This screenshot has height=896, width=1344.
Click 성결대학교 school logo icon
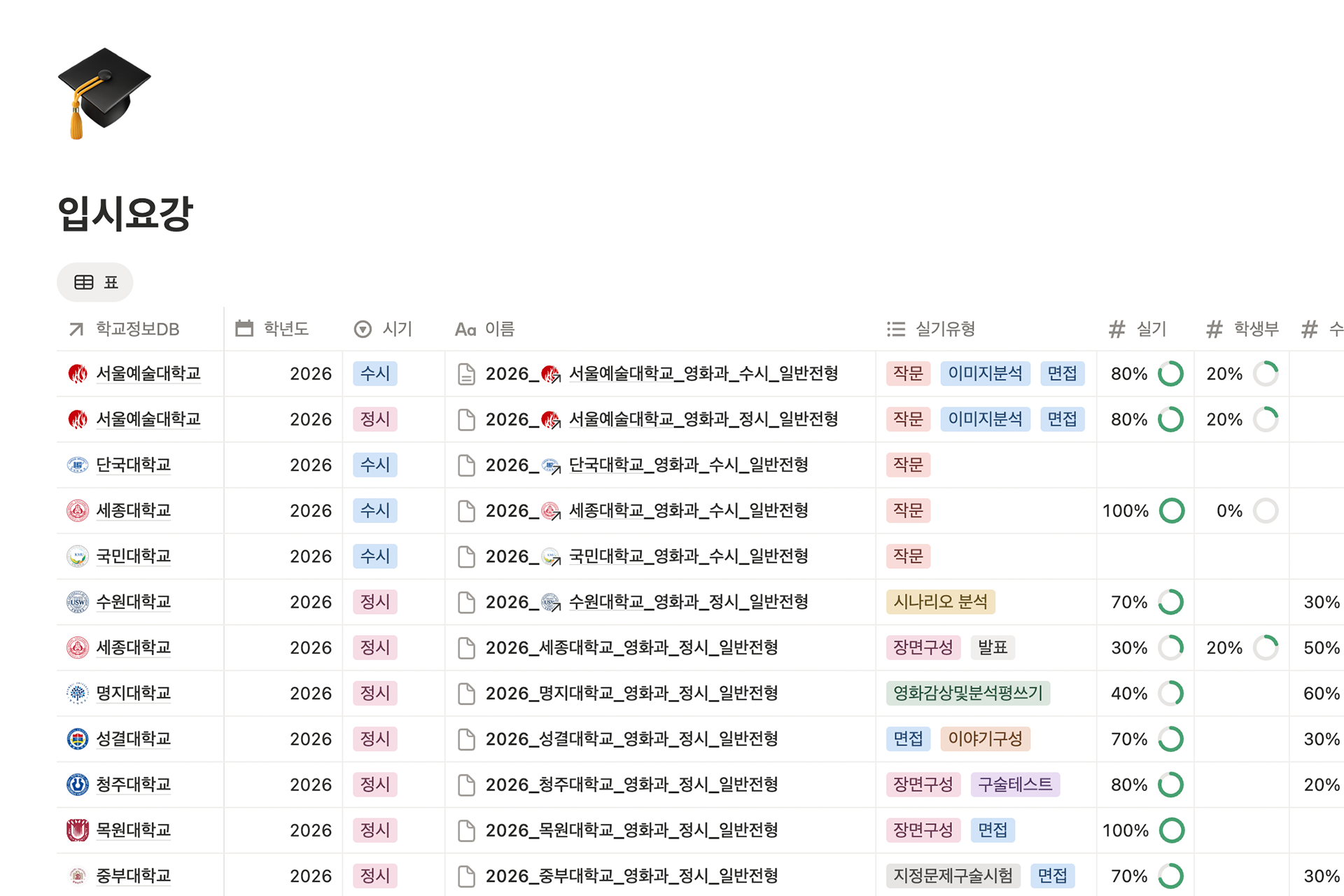(78, 739)
